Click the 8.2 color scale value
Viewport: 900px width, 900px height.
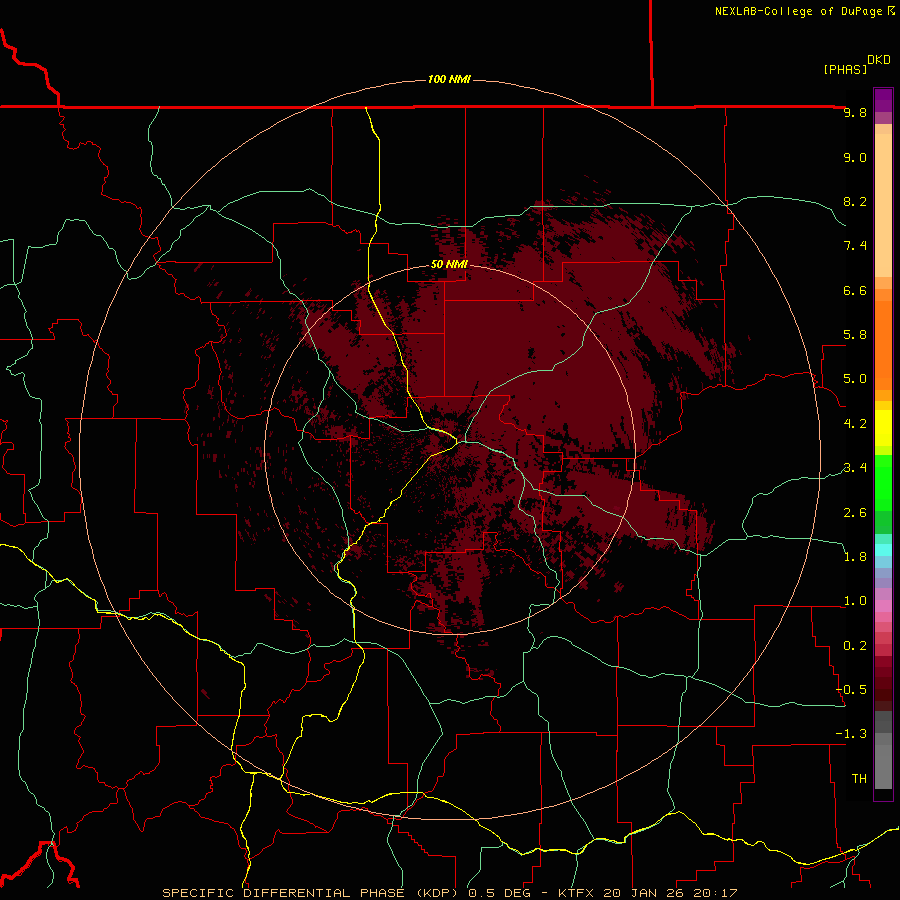(x=855, y=201)
